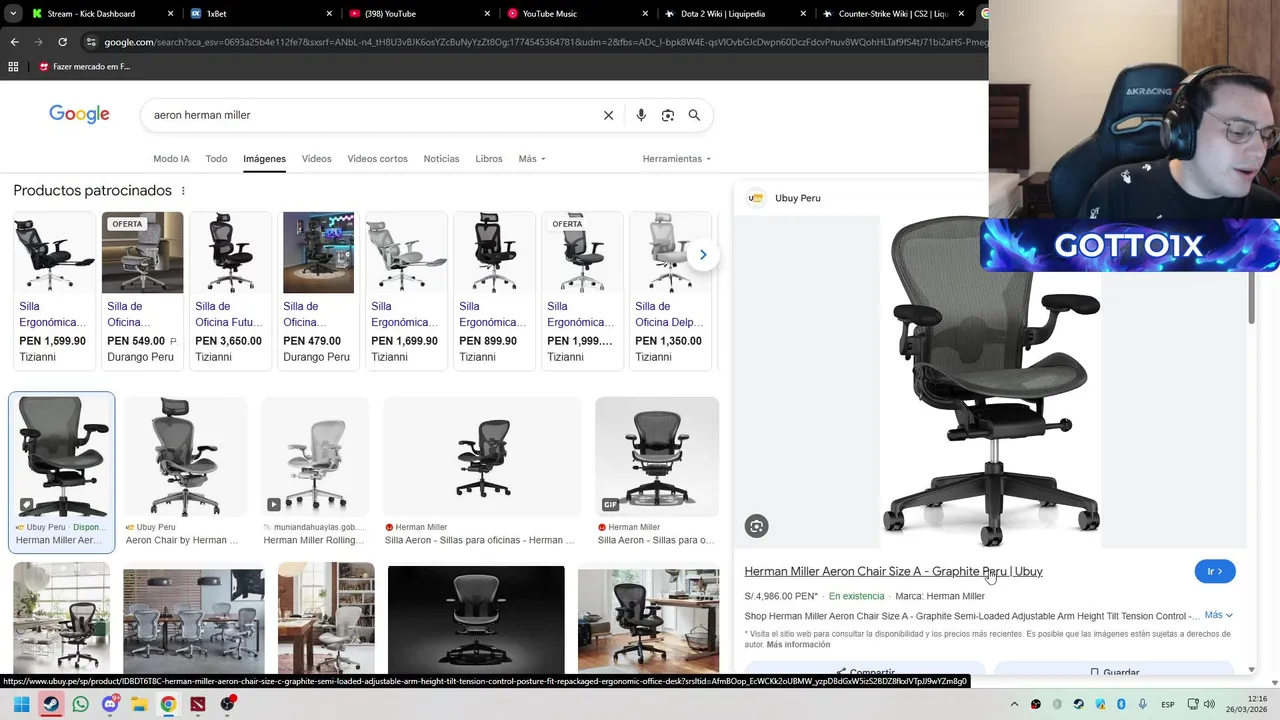
Task: Select the Imágenes tab
Action: click(x=264, y=159)
